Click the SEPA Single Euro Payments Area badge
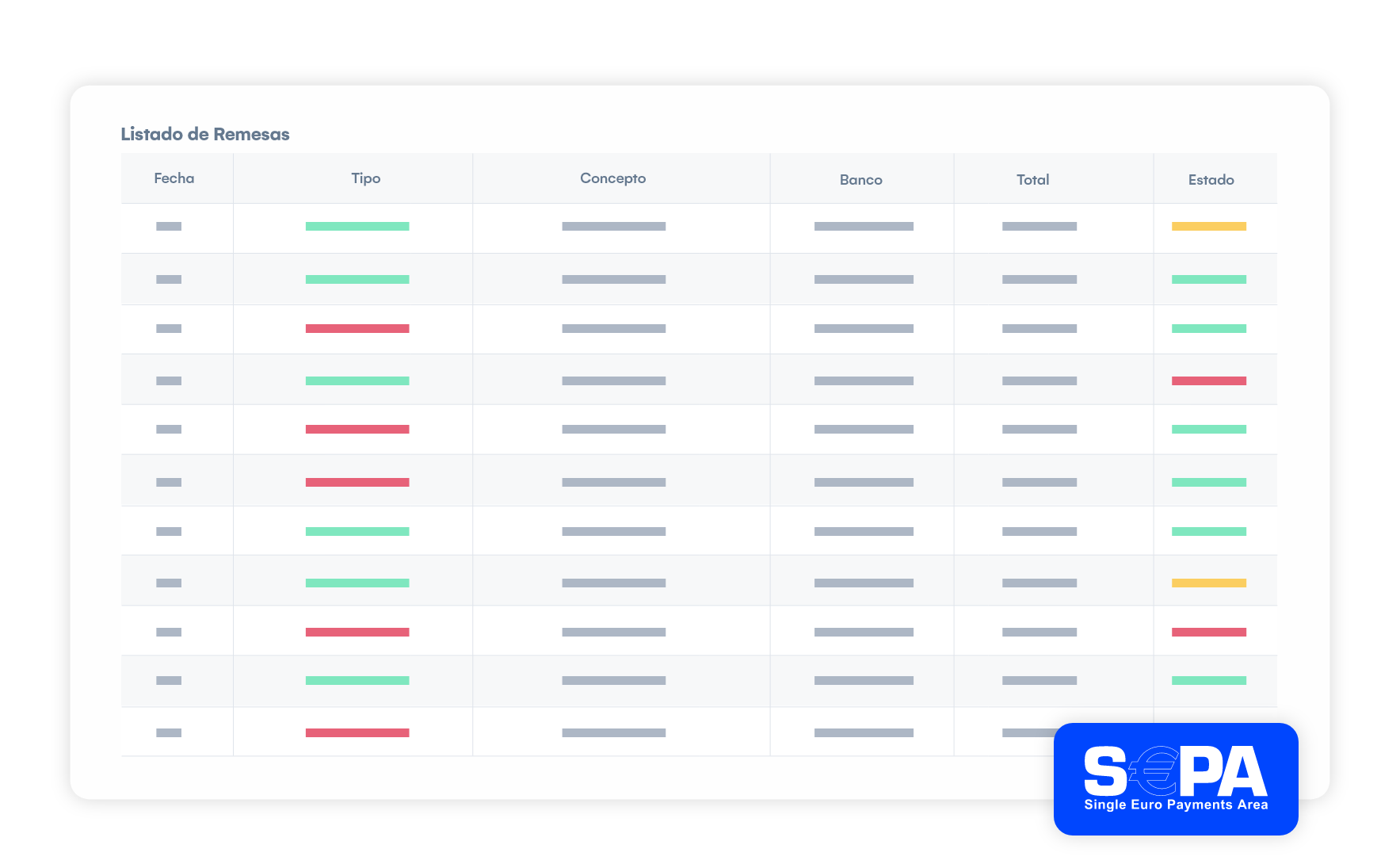The height and width of the screenshot is (868, 1400). [1176, 778]
